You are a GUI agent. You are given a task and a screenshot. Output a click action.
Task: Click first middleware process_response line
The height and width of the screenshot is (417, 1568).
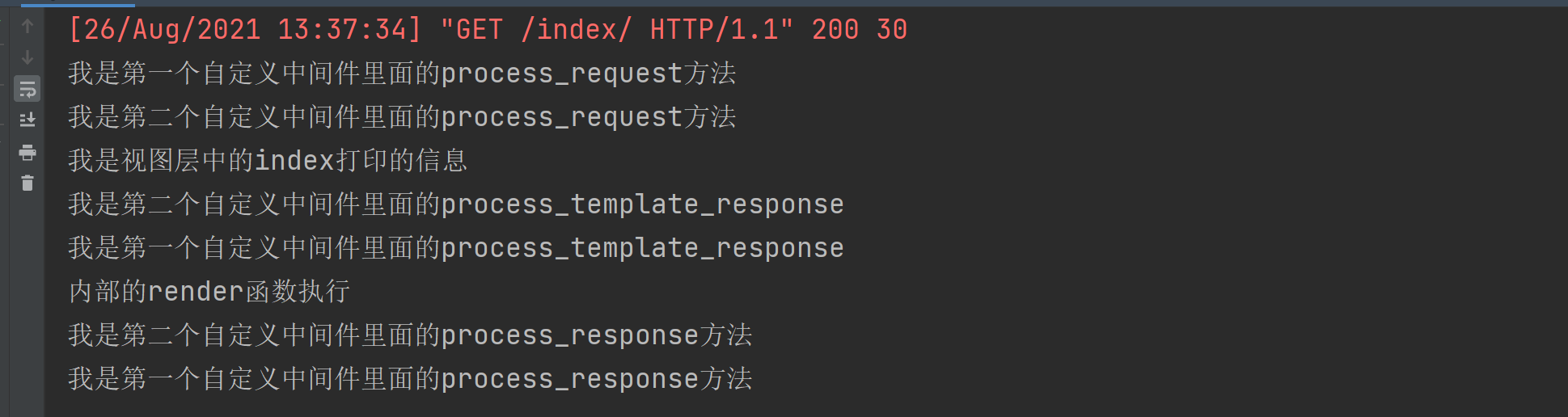(x=410, y=379)
